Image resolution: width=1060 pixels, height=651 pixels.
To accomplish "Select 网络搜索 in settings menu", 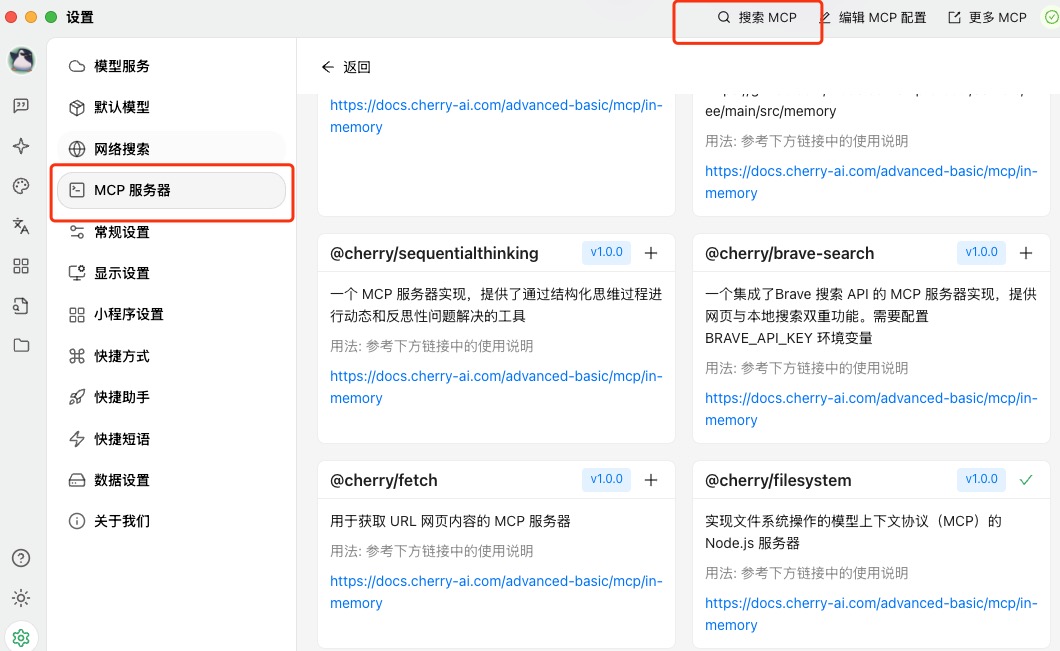I will pos(172,149).
